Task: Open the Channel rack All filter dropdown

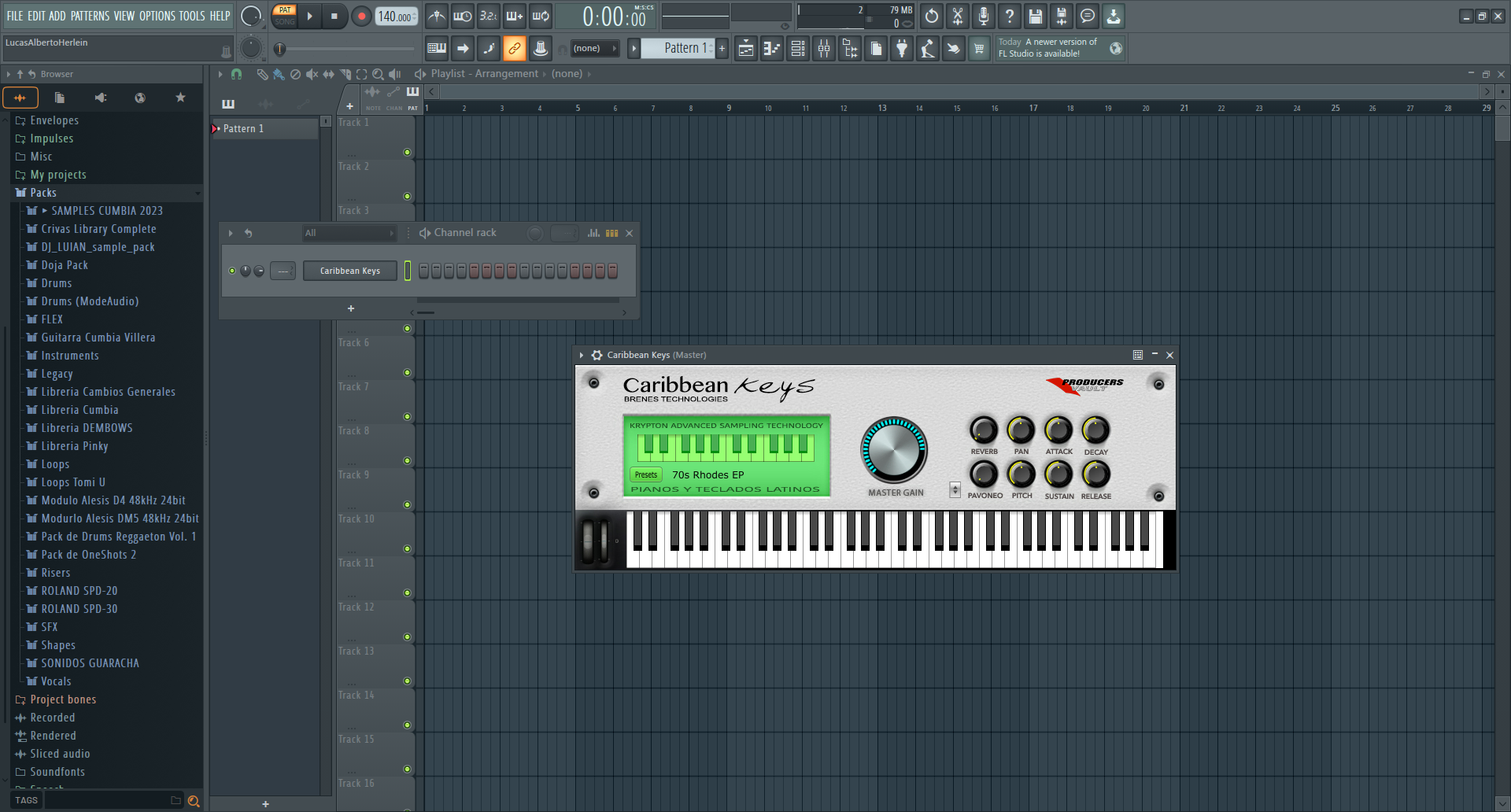Action: click(x=349, y=233)
